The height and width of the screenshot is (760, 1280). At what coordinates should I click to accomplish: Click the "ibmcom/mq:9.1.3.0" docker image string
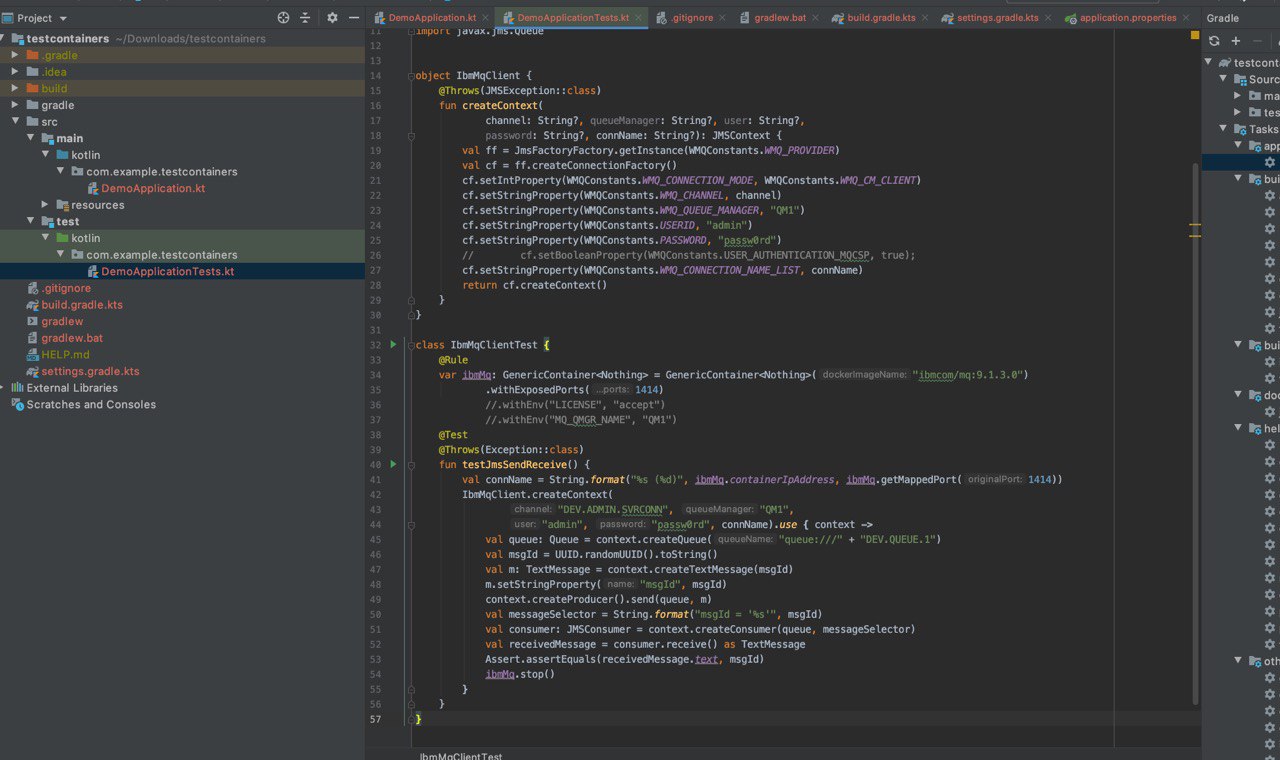click(x=970, y=375)
